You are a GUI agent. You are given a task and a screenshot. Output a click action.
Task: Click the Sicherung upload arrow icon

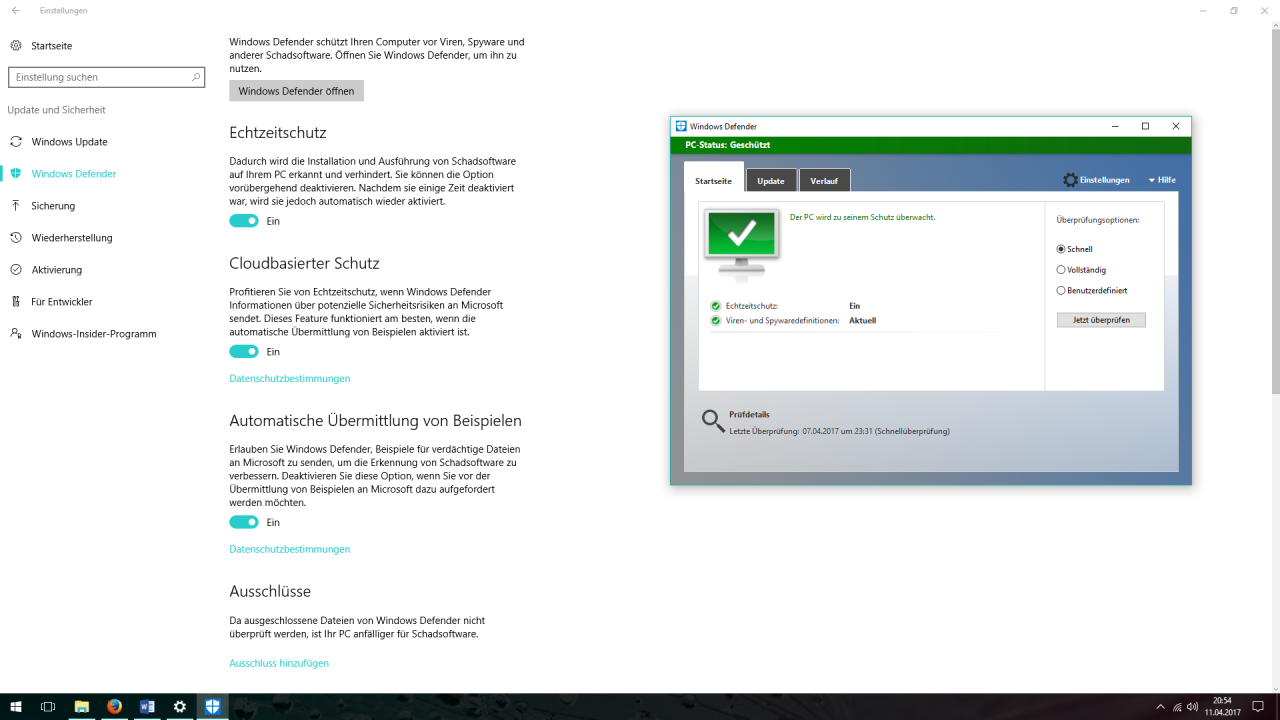(15, 206)
